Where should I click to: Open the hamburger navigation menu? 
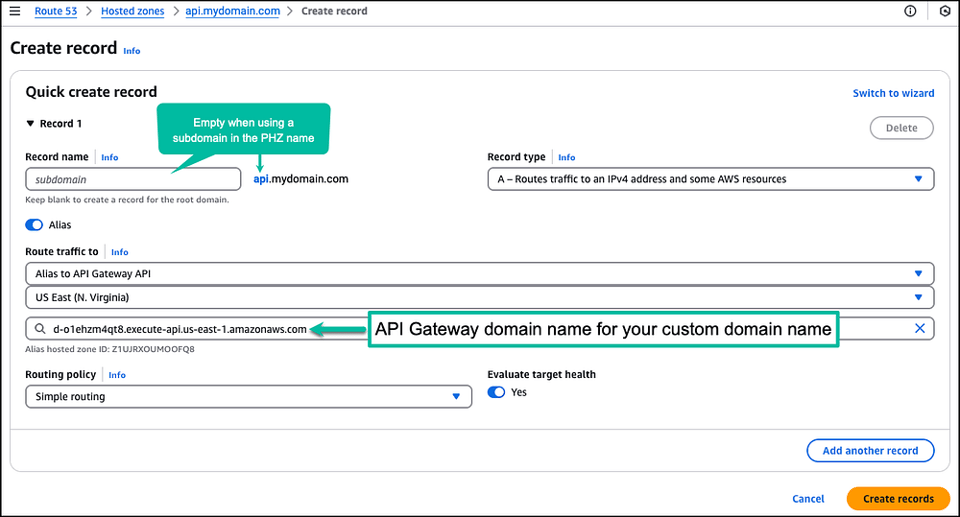tap(15, 11)
